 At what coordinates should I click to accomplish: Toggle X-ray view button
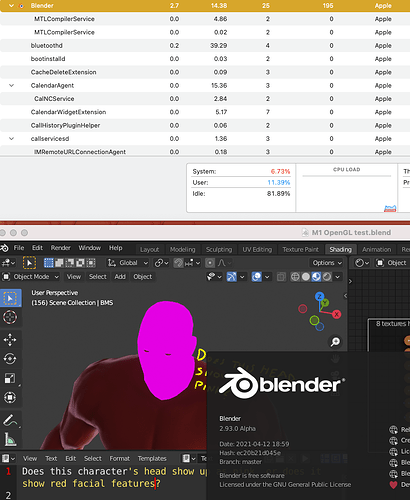[x=281, y=277]
